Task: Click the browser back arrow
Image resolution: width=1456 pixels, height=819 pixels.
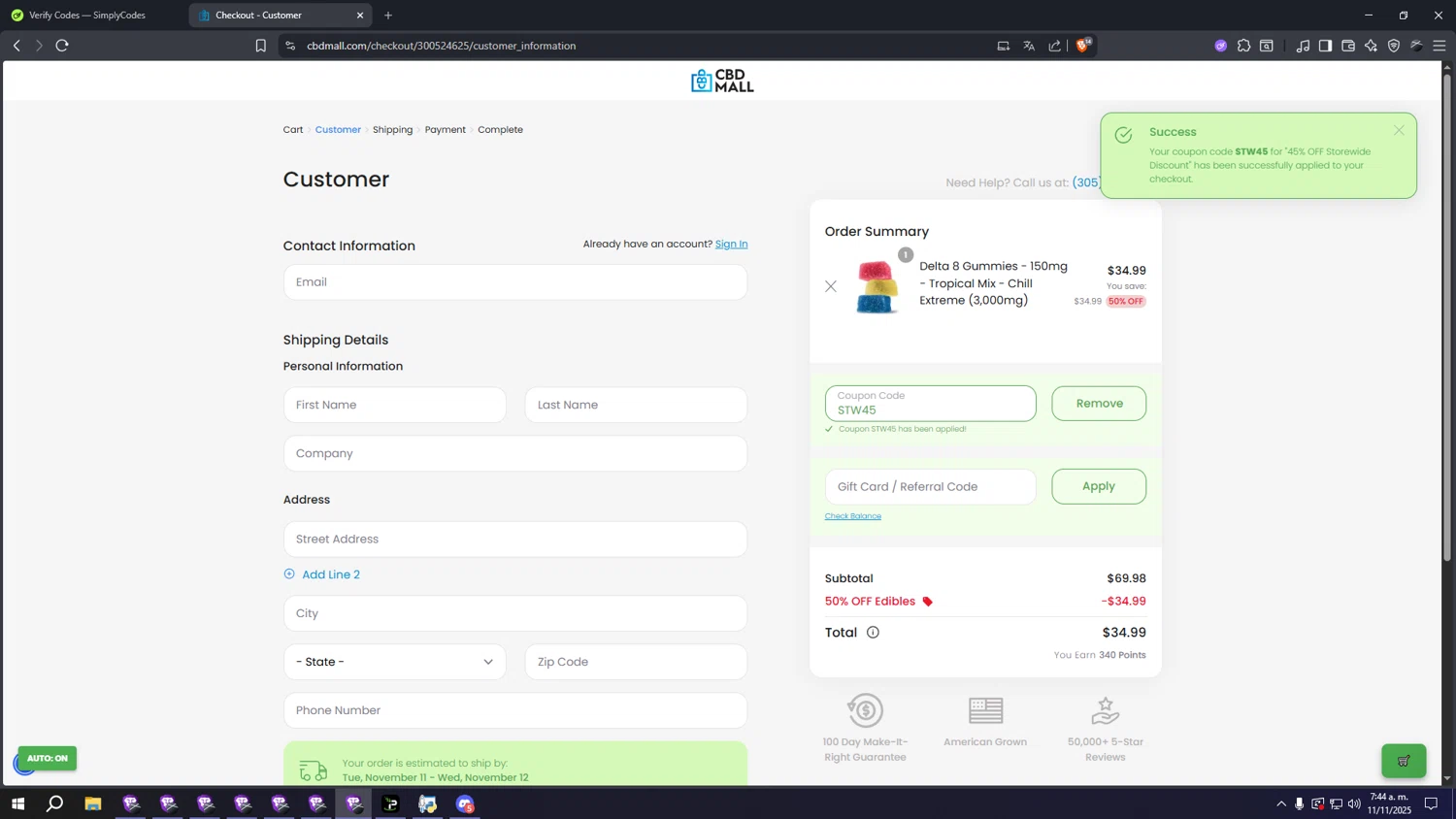Action: 17,46
